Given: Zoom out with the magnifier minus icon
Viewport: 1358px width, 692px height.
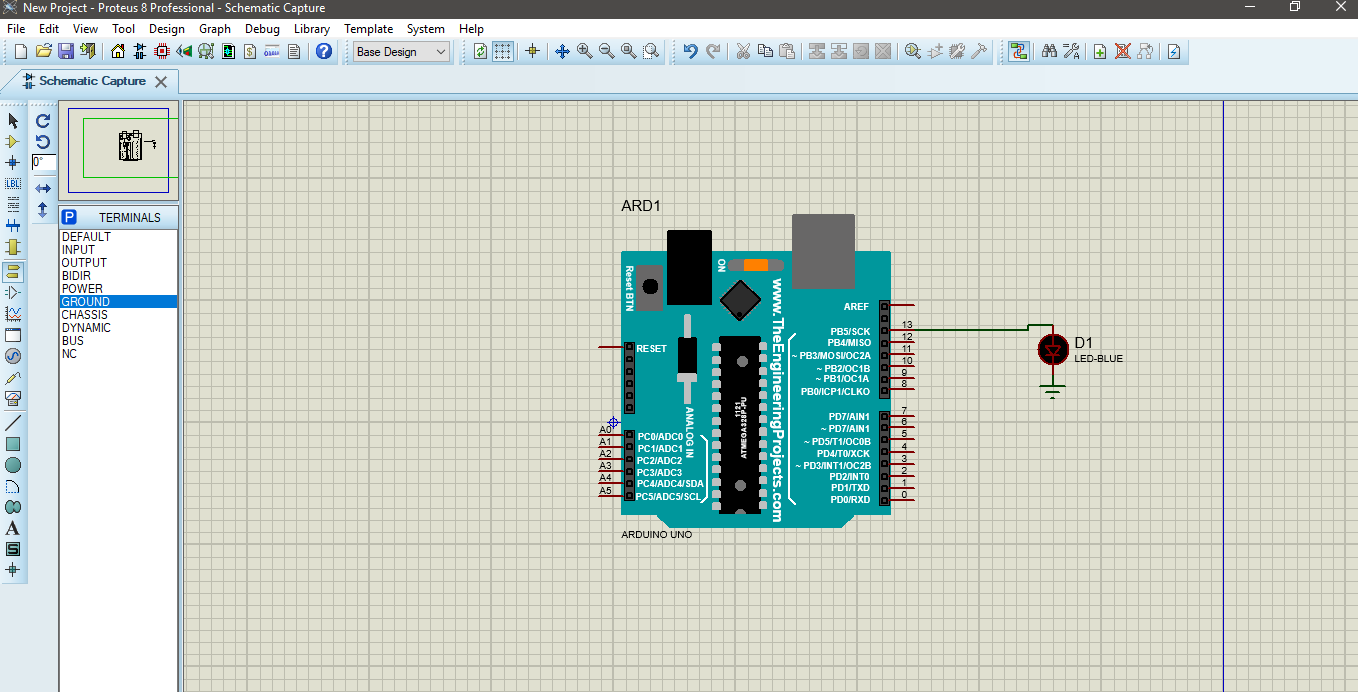Looking at the screenshot, I should click(606, 51).
